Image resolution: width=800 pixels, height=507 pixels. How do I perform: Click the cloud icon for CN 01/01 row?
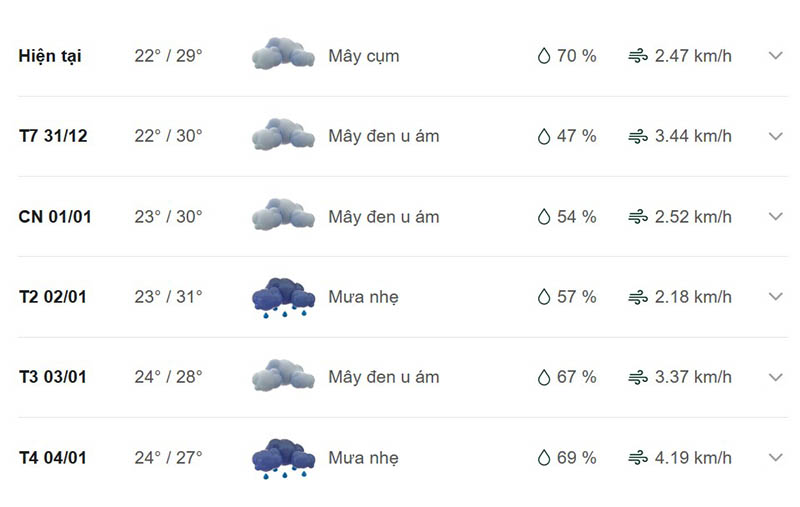[283, 214]
